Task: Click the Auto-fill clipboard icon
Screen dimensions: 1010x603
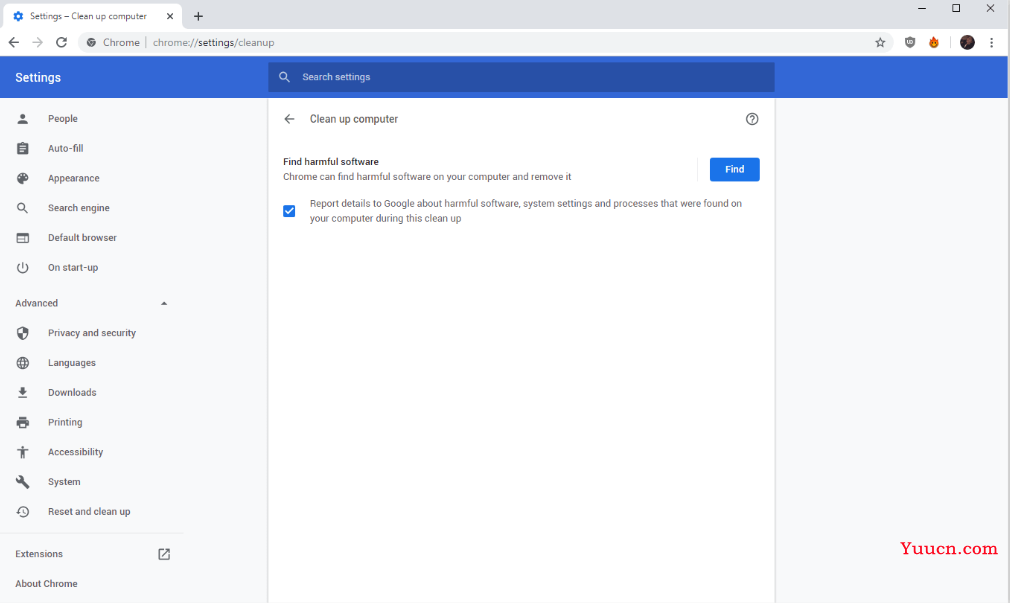Action: [x=23, y=148]
